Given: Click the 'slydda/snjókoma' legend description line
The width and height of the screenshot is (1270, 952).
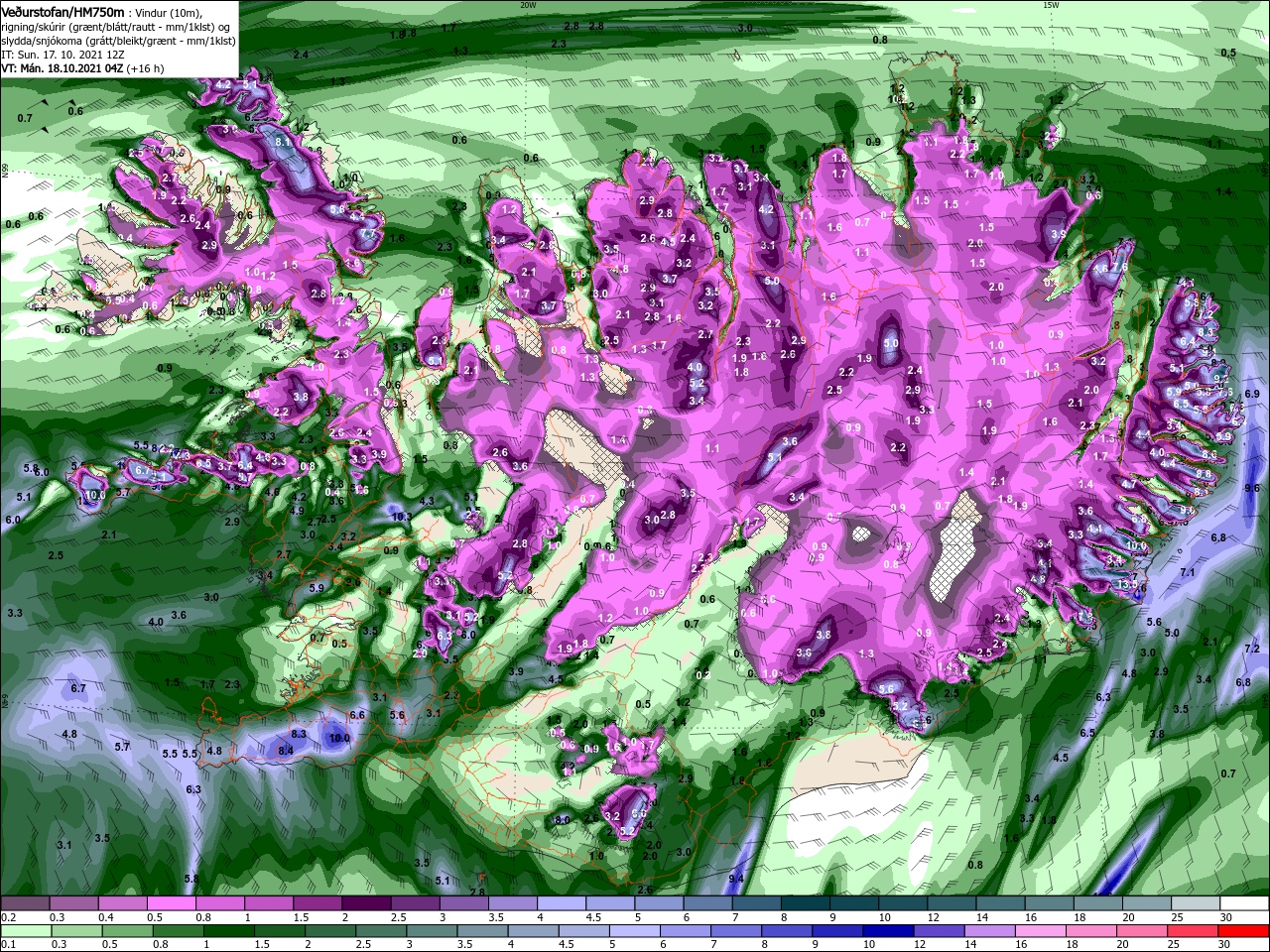Looking at the screenshot, I should 118,41.
